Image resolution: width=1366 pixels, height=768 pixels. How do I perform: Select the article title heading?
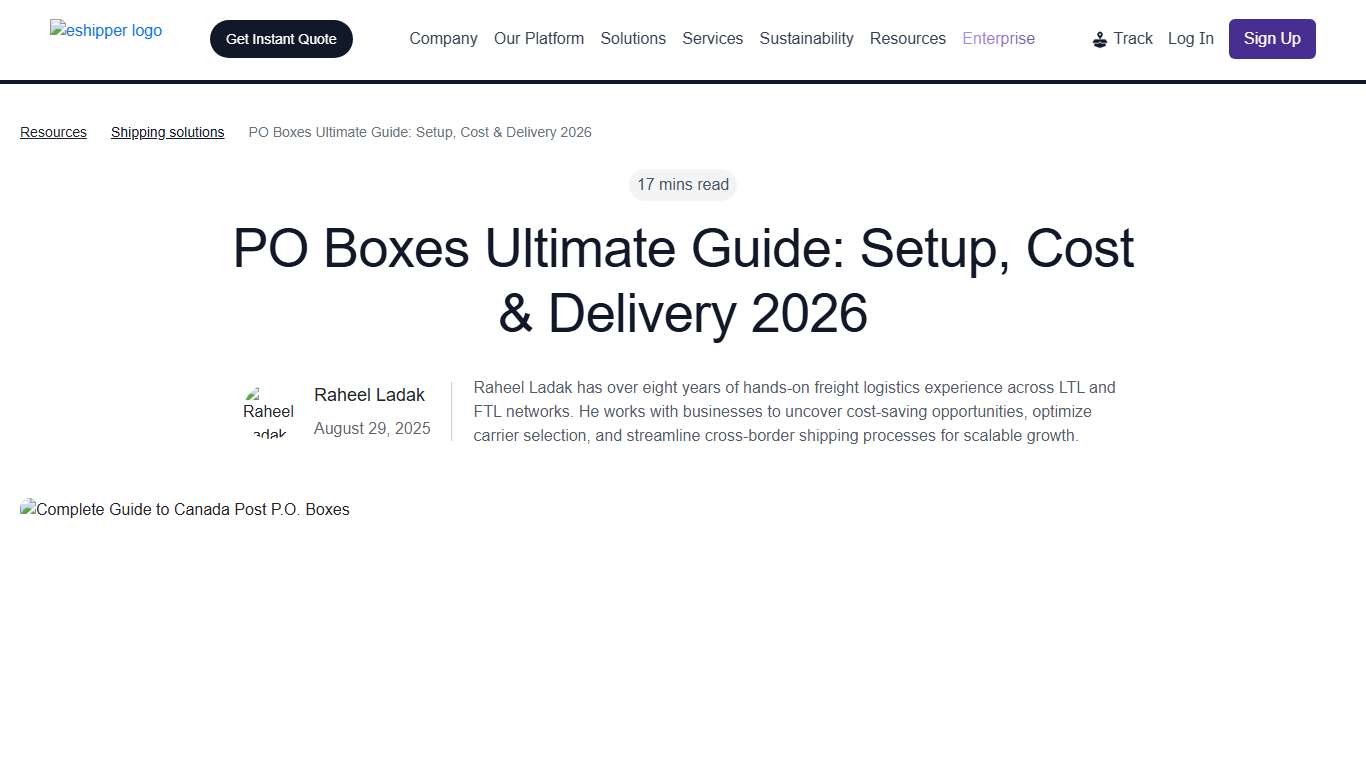(x=683, y=281)
